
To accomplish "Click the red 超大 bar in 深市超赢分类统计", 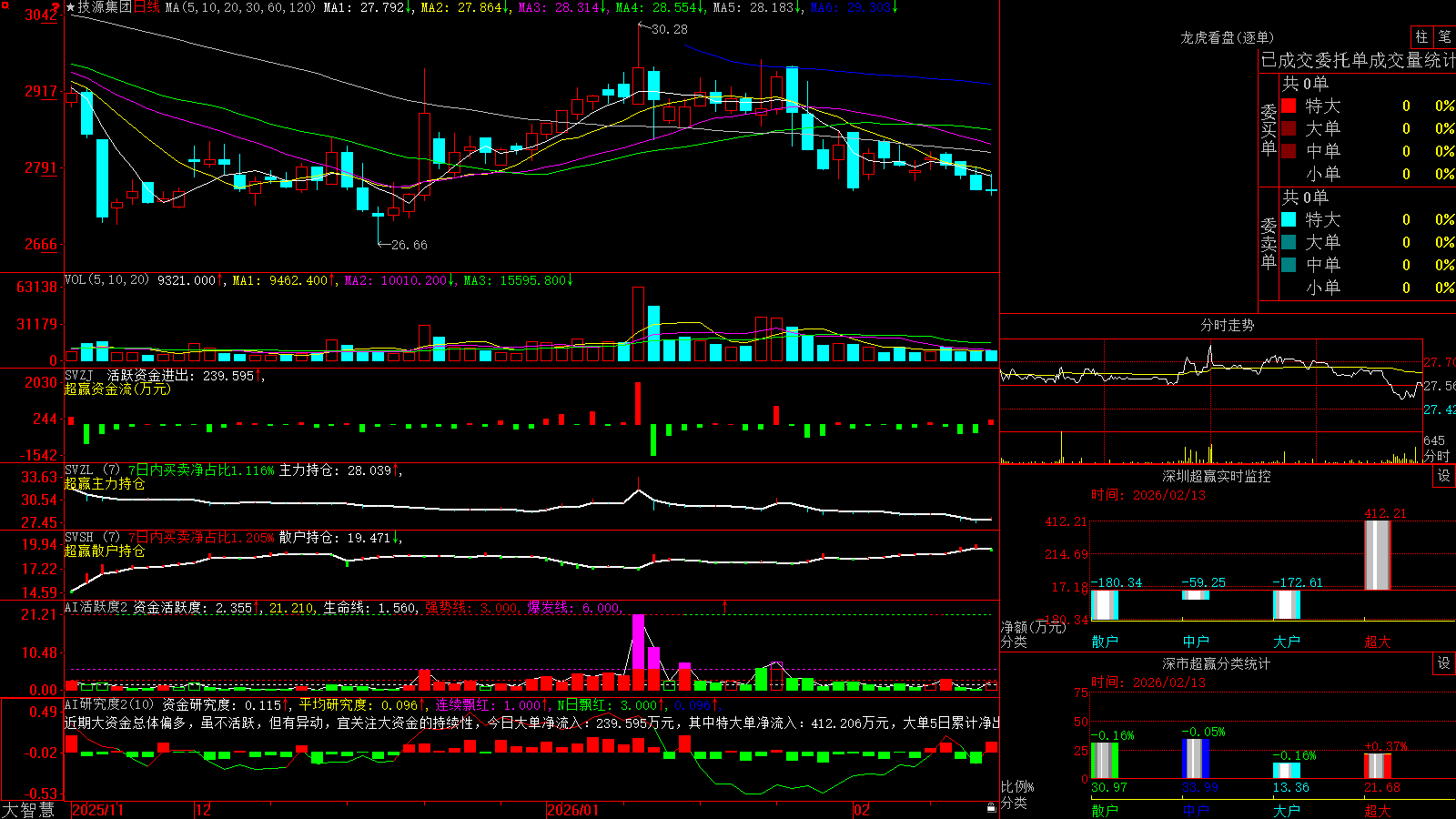I will click(x=1378, y=766).
